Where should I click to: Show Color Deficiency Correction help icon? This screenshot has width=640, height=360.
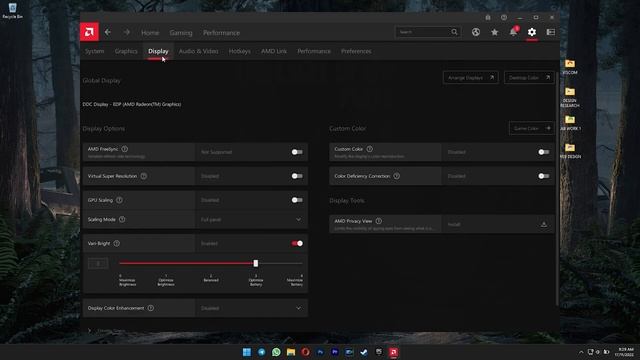click(x=397, y=176)
